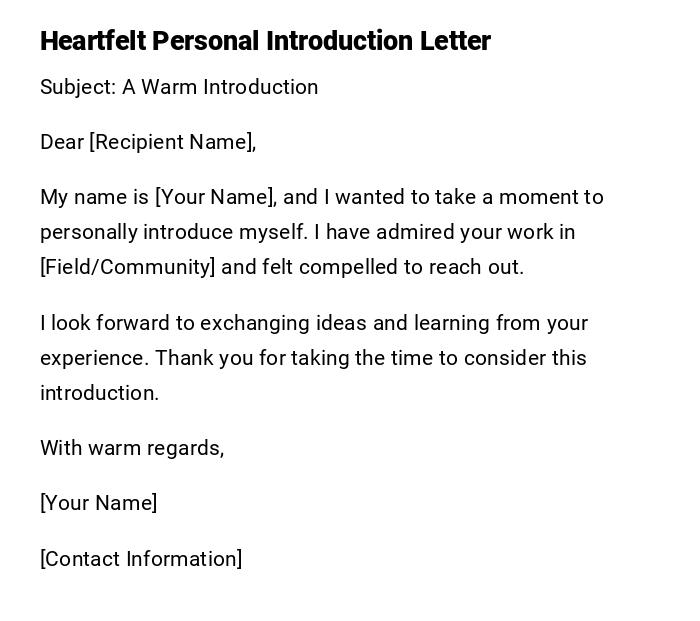The height and width of the screenshot is (621, 700).
Task: Click the word "experience." in the body
Action: (x=94, y=358)
